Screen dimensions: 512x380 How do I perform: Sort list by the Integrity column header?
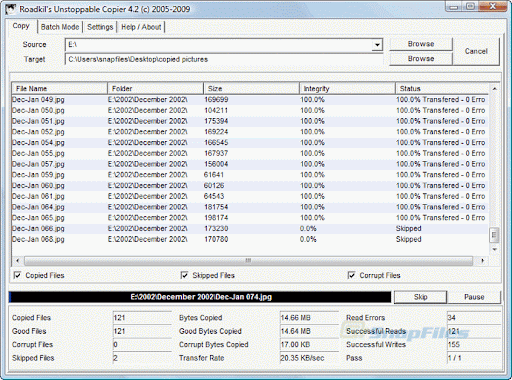[347, 89]
